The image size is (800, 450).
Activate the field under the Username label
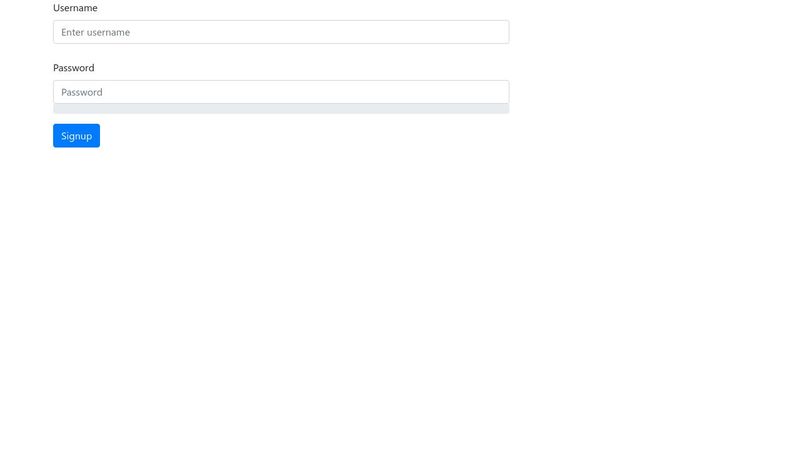coord(281,32)
